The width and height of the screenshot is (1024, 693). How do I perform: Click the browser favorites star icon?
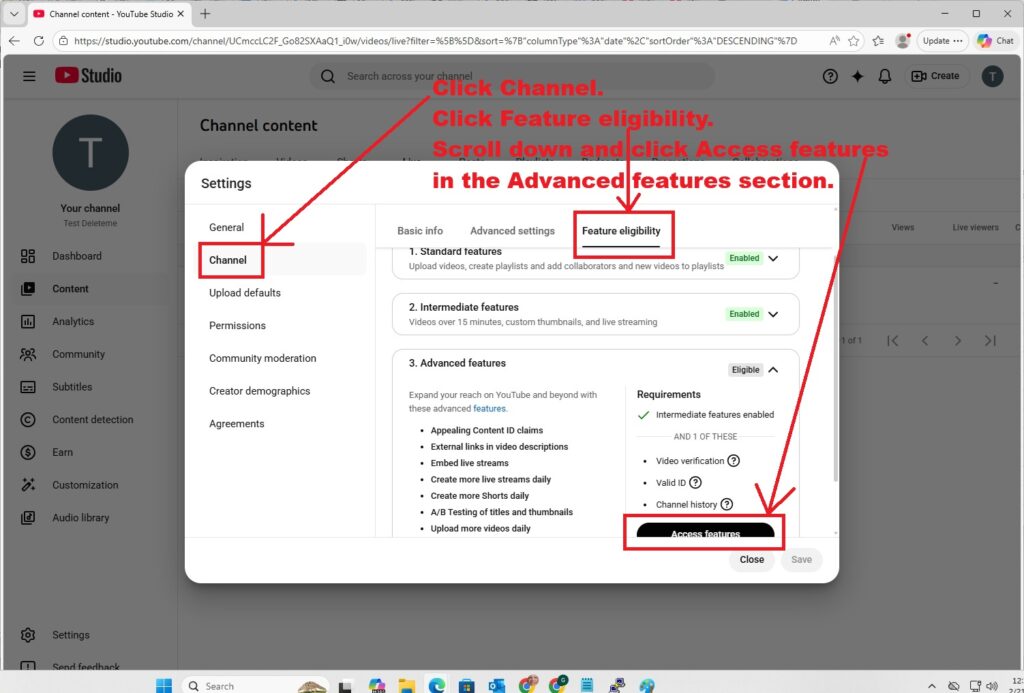(853, 41)
